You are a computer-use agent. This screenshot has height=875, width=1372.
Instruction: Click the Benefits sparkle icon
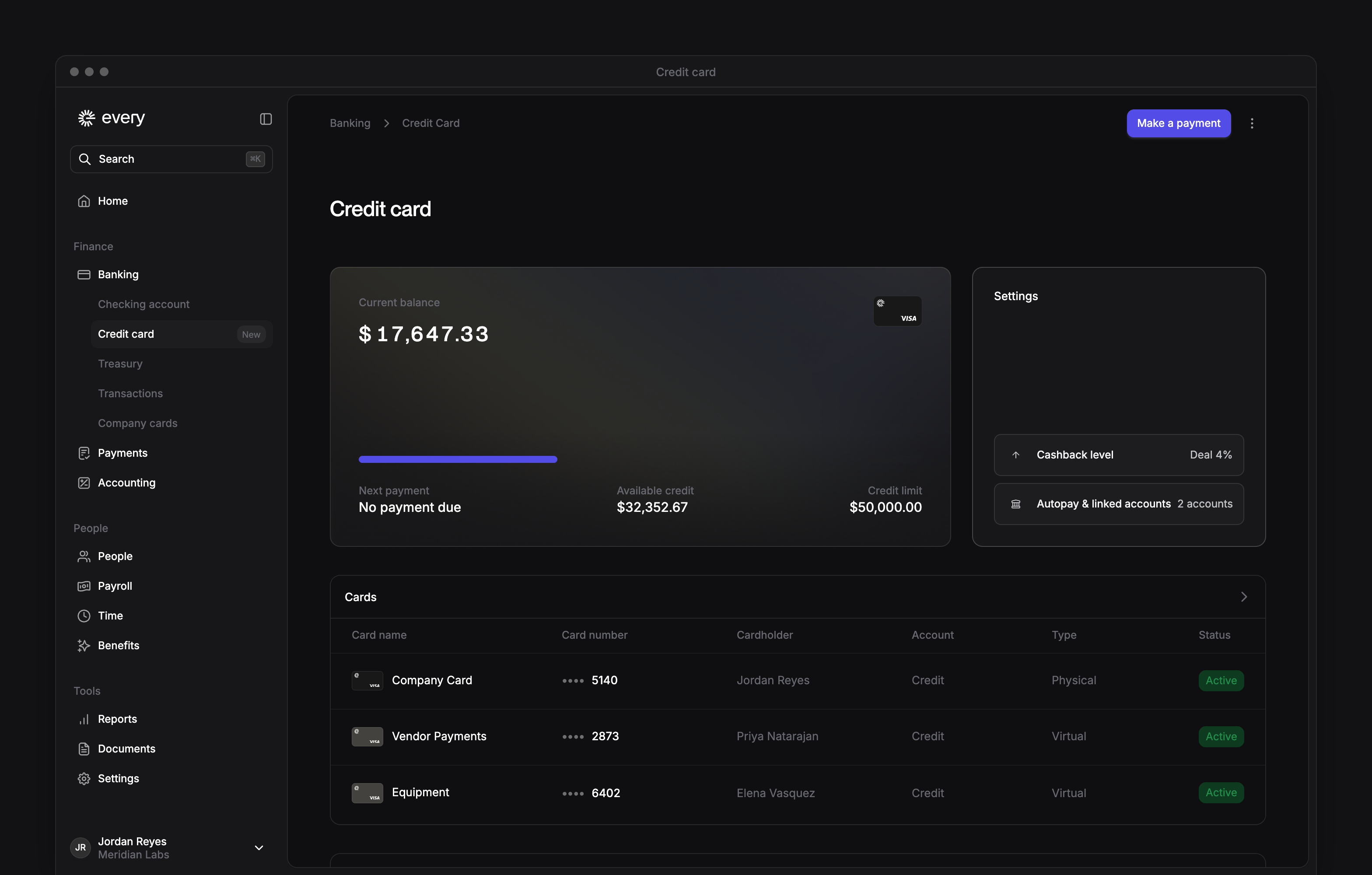pos(84,645)
